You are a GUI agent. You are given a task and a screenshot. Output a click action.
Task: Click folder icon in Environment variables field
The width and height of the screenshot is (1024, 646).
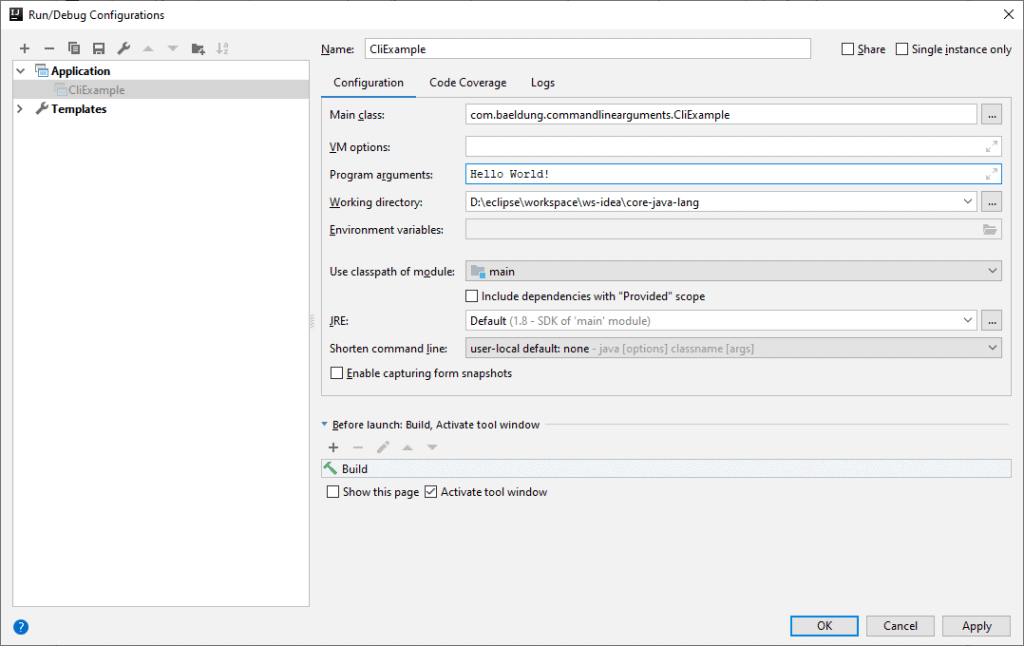pyautogui.click(x=990, y=230)
